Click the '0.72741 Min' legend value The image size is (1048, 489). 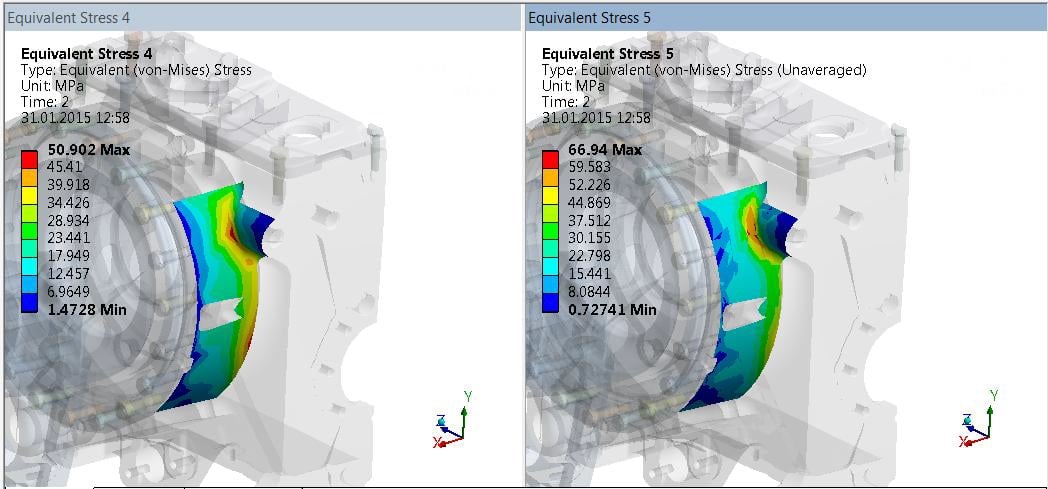pyautogui.click(x=612, y=309)
